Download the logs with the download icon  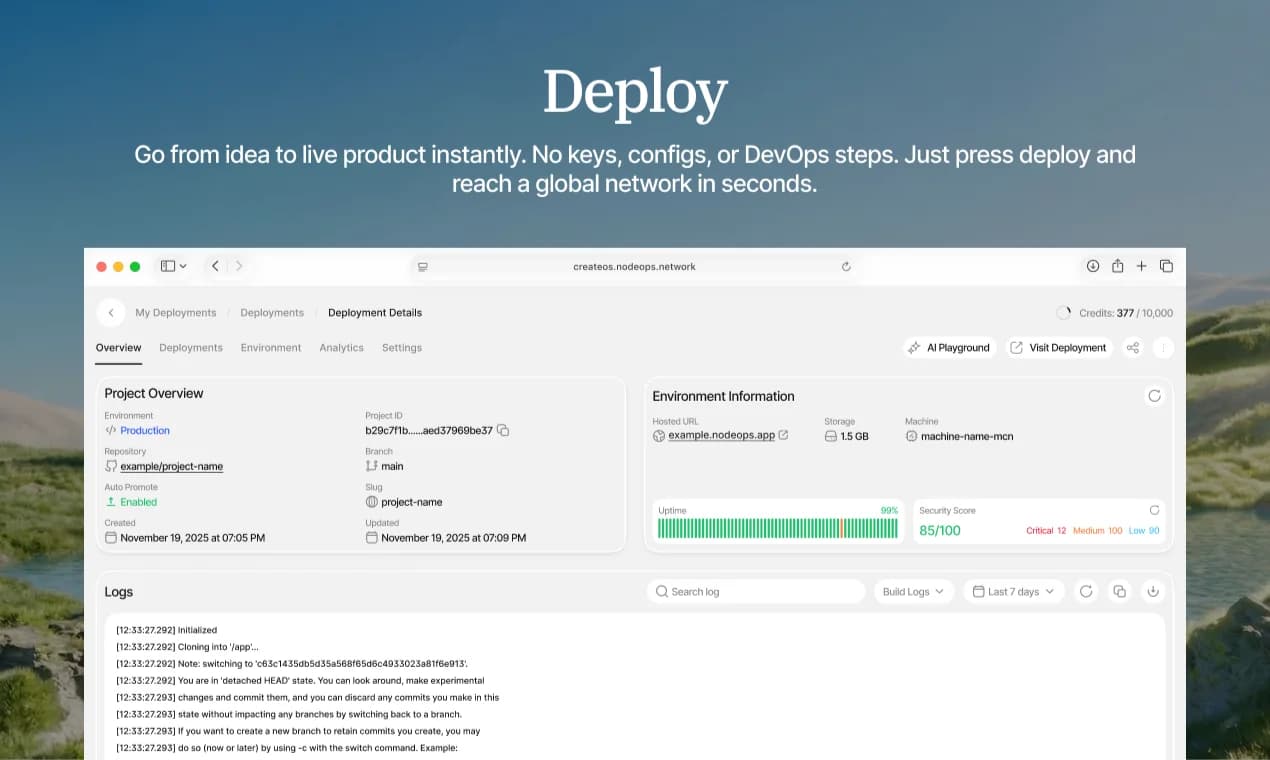click(x=1153, y=591)
